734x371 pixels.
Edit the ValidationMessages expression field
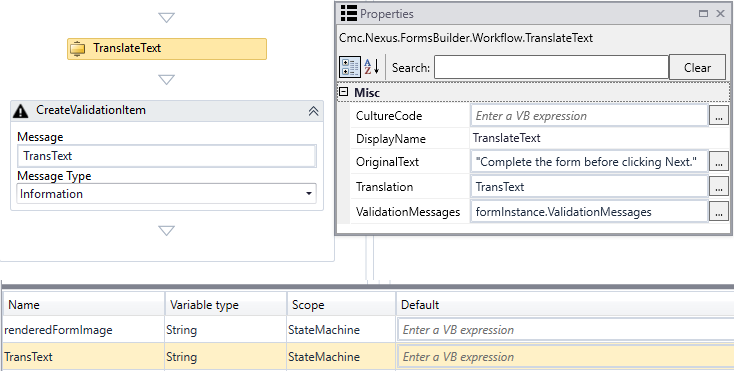click(589, 212)
